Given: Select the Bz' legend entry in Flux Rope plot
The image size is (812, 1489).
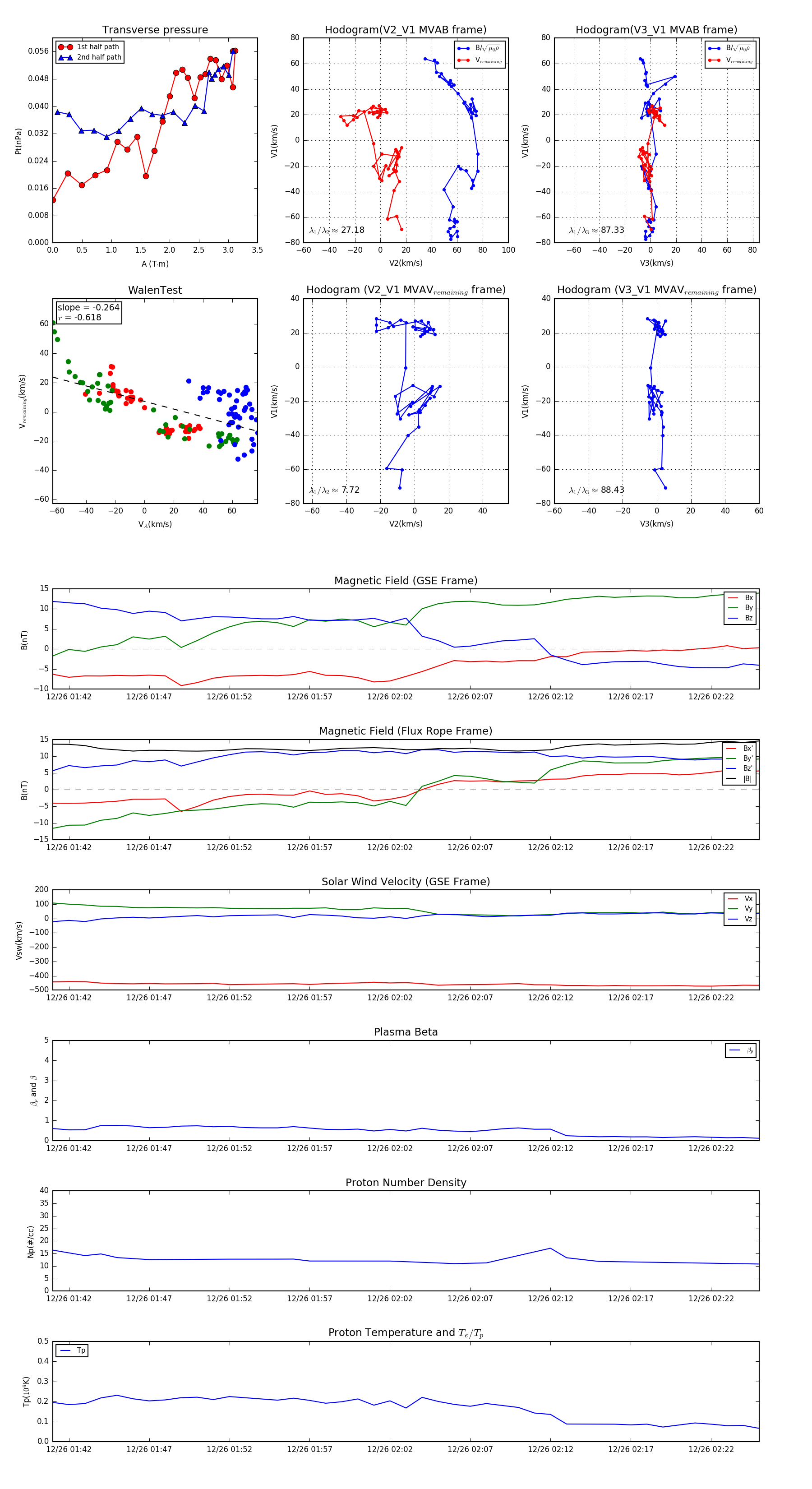Looking at the screenshot, I should pyautogui.click(x=740, y=768).
